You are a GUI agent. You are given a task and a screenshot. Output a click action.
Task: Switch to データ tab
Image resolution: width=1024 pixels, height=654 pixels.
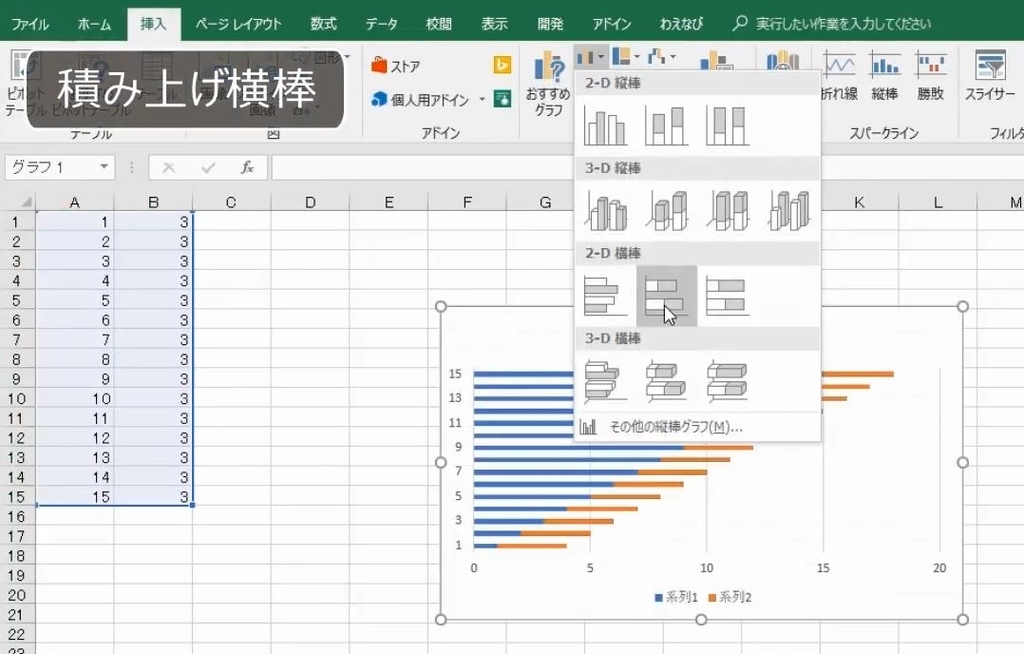[381, 24]
